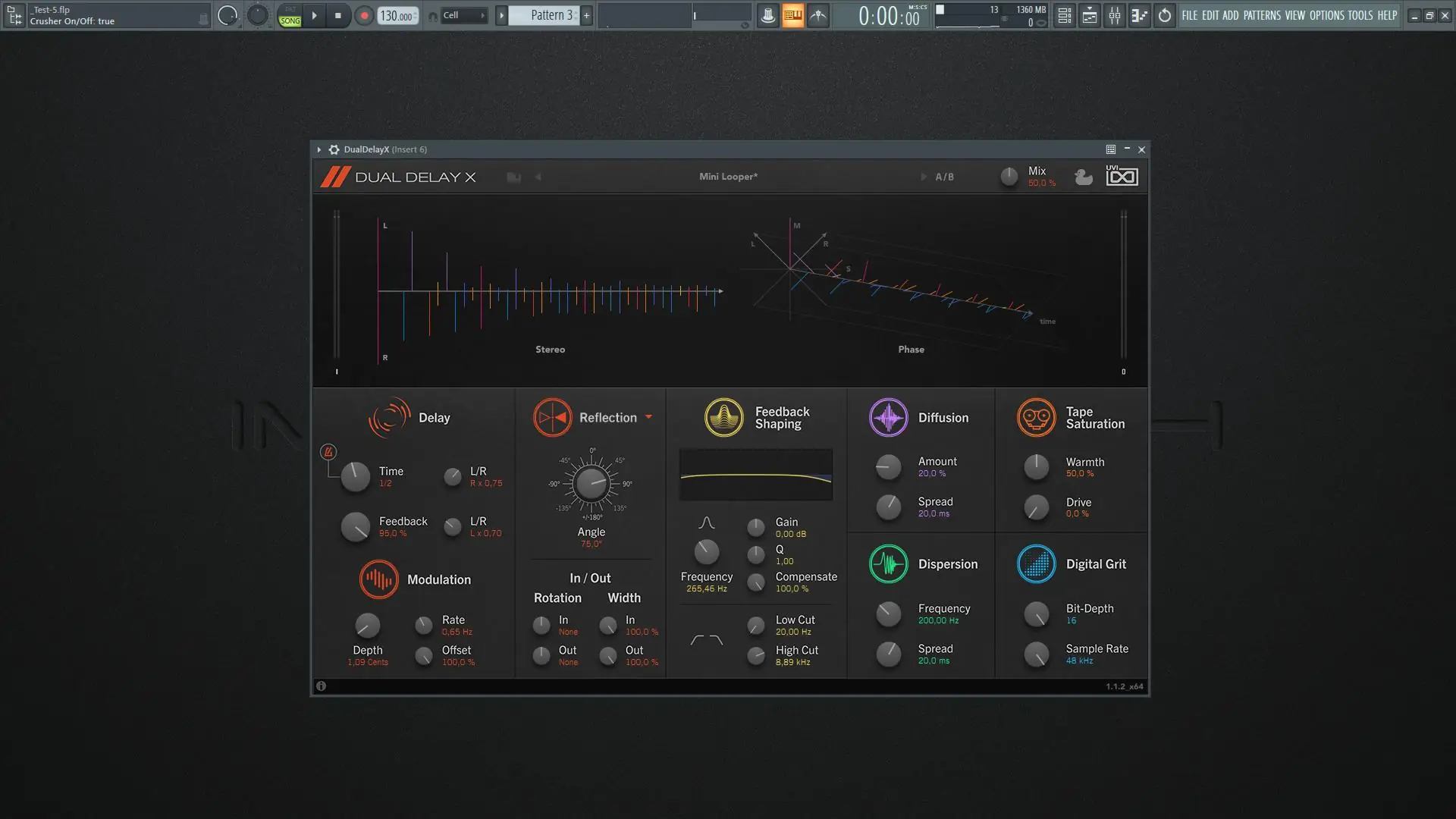1456x819 pixels.
Task: Click the Digital Grit icon
Action: (x=1036, y=564)
